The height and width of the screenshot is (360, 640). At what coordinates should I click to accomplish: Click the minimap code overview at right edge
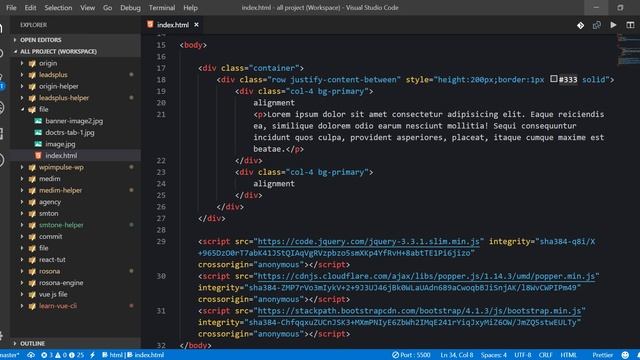click(x=628, y=50)
